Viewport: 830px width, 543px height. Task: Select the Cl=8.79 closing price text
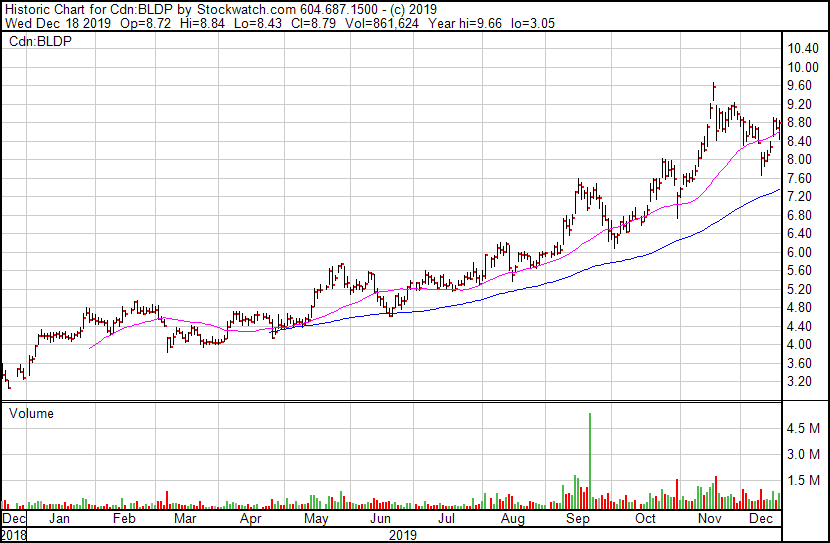pyautogui.click(x=313, y=23)
